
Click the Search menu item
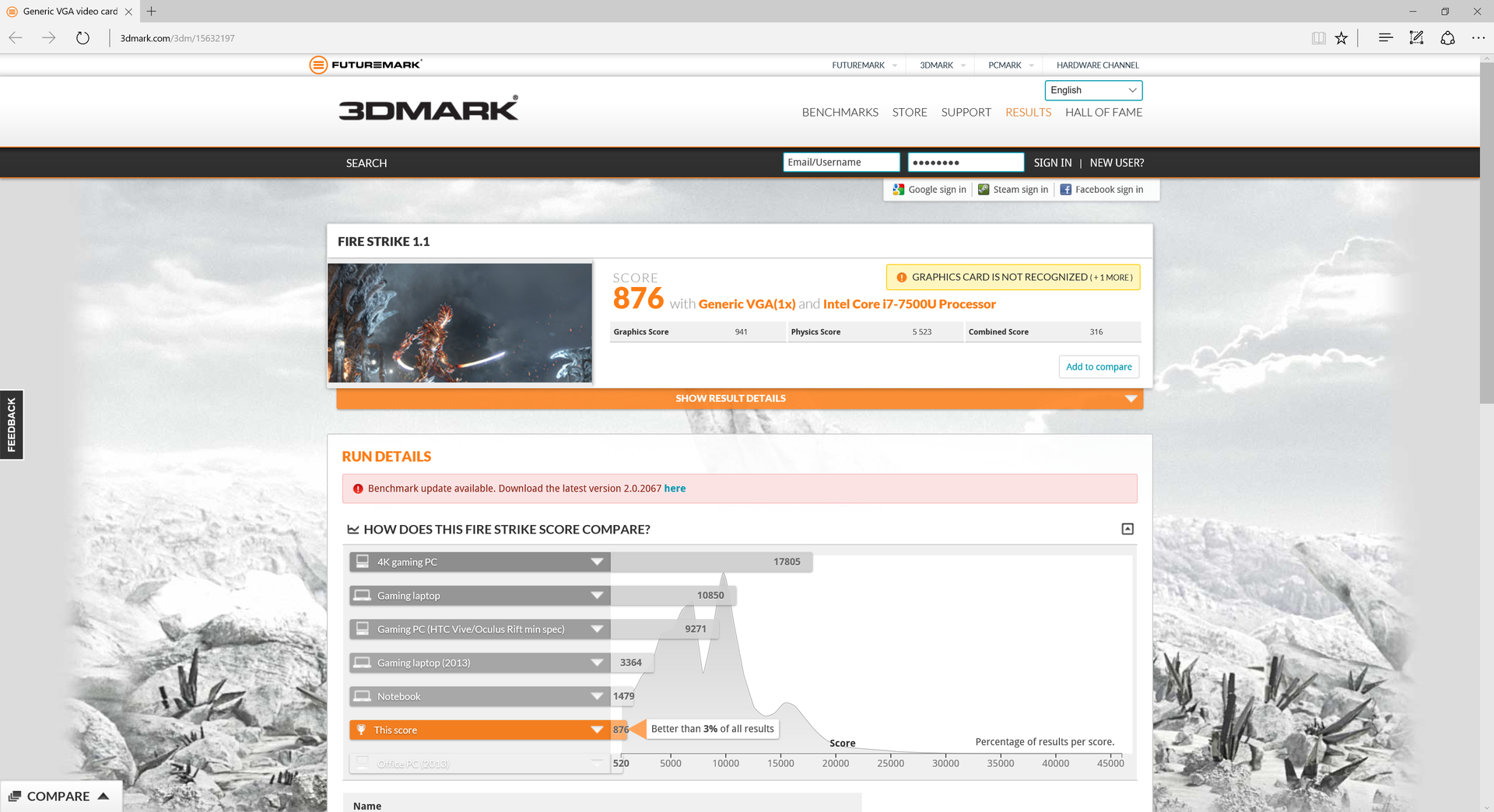coord(366,163)
